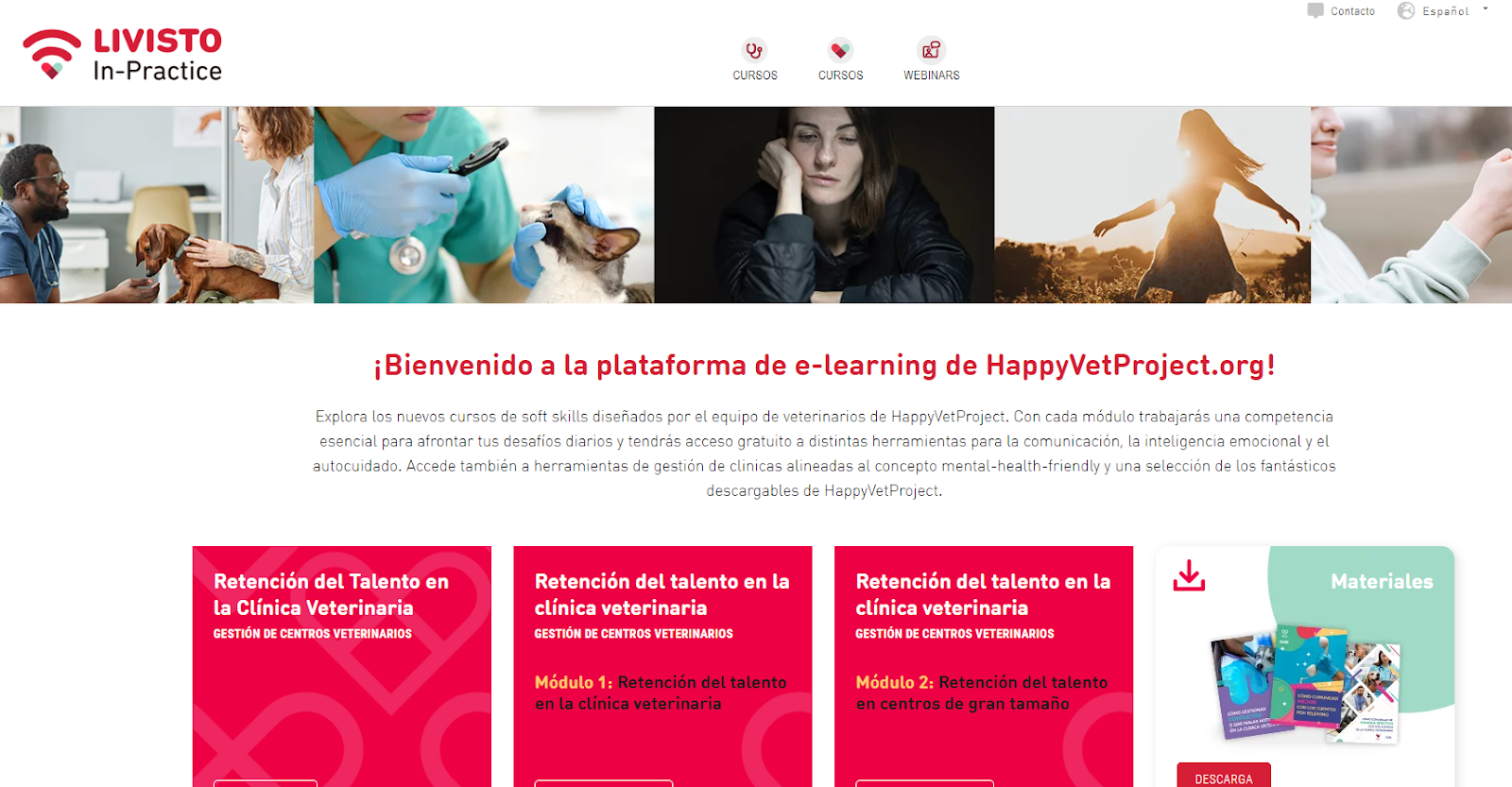The image size is (1512, 787).
Task: Open Módulo 2 centros de gran tamaño card
Action: 984,666
